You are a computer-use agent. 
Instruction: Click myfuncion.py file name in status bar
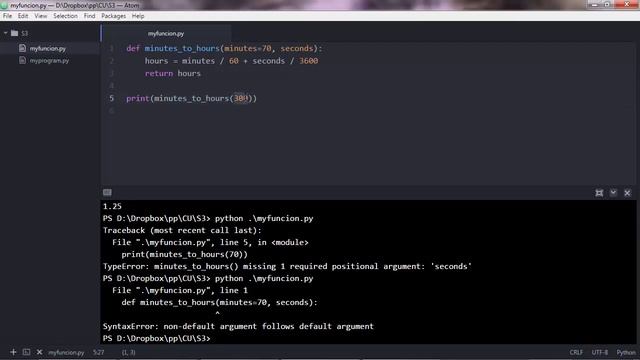point(66,353)
